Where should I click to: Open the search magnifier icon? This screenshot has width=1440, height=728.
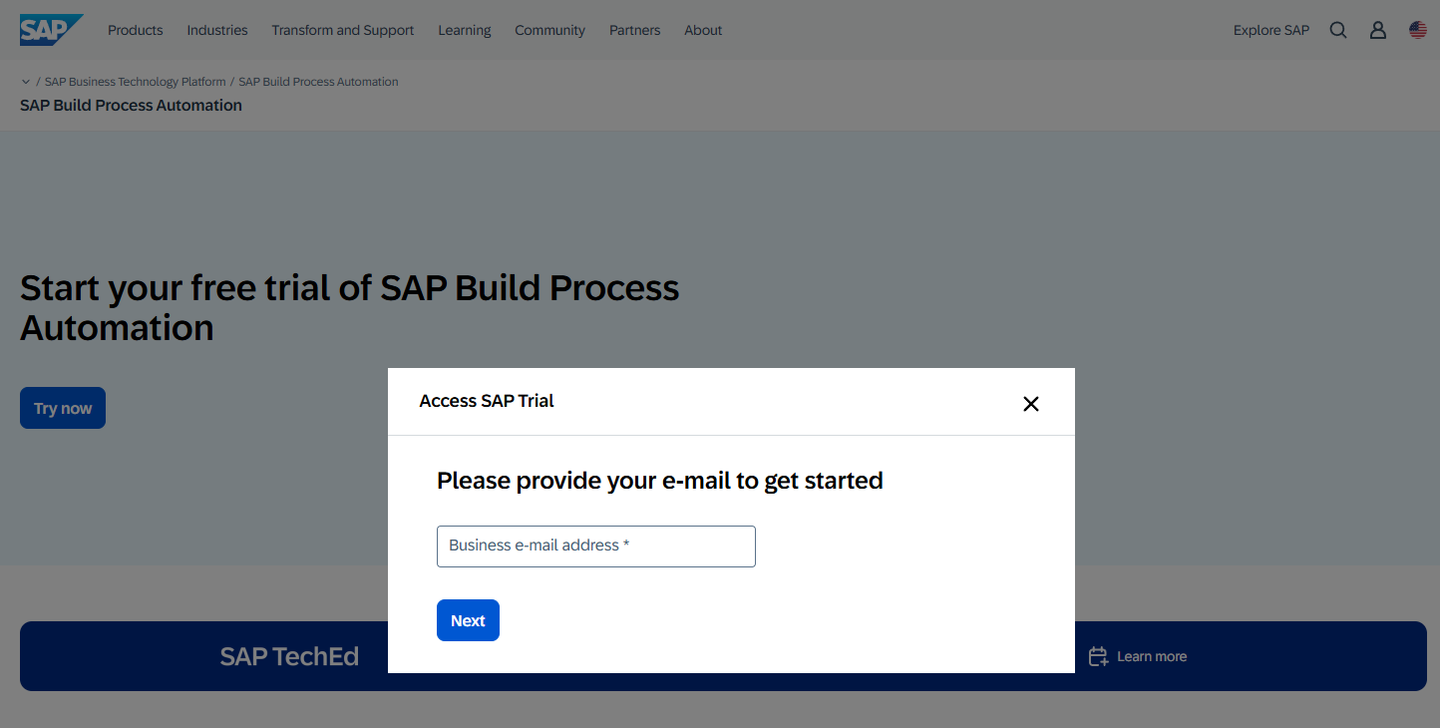tap(1338, 30)
